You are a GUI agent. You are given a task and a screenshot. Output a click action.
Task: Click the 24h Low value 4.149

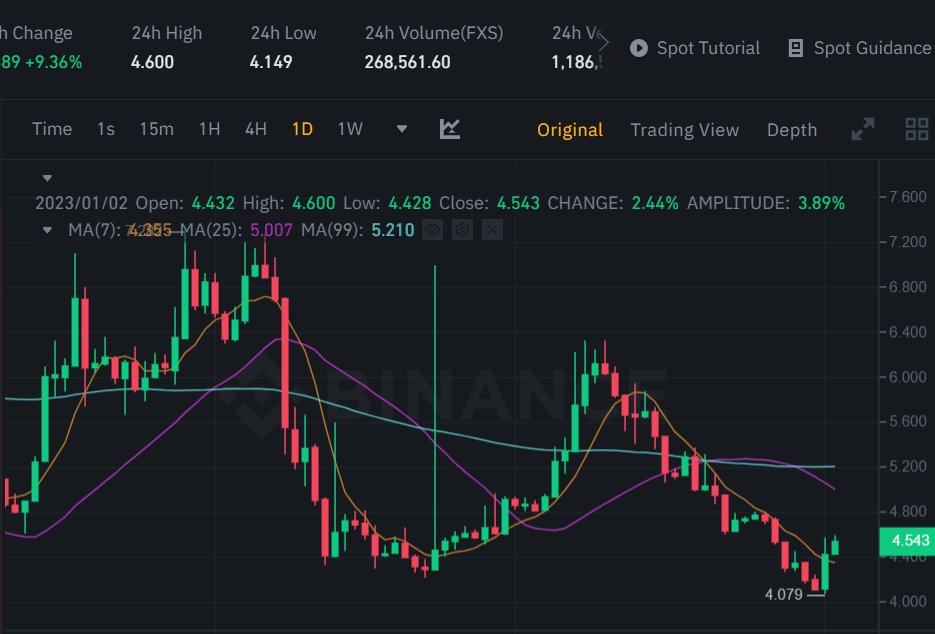click(x=271, y=62)
